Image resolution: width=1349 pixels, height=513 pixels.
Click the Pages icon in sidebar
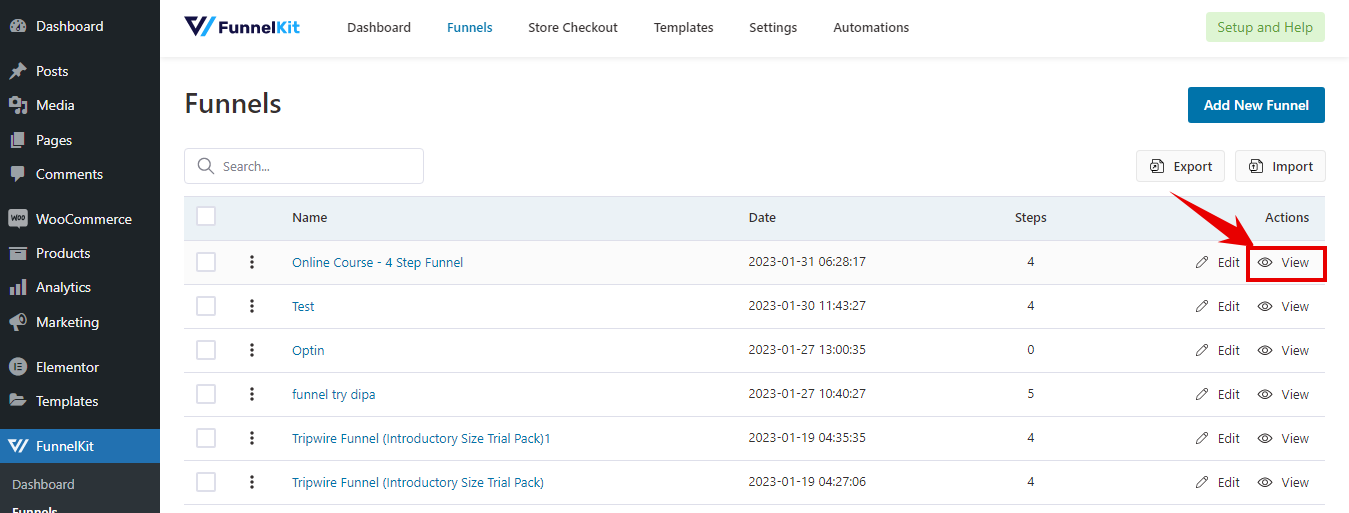tap(18, 140)
